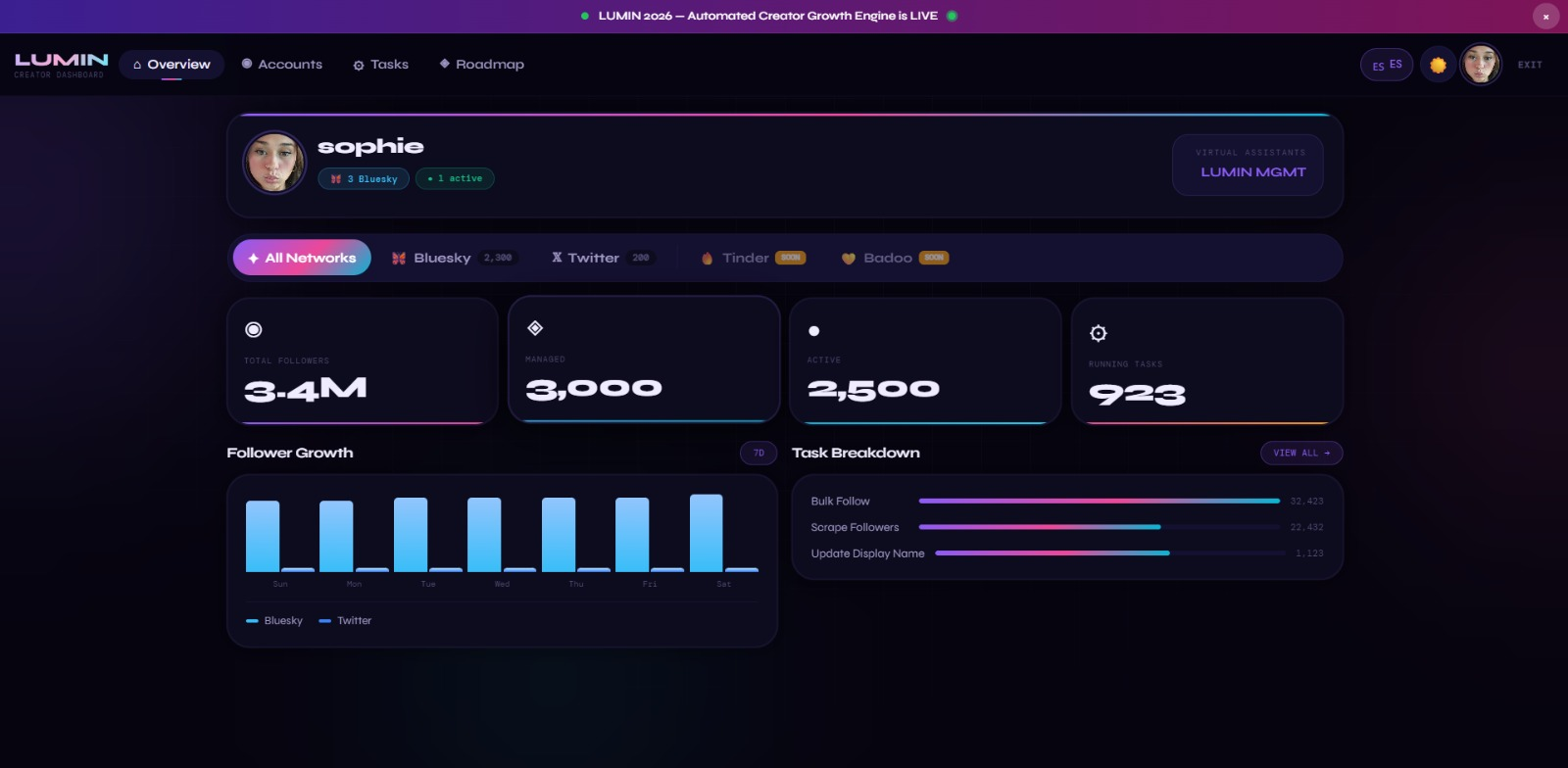Click sophie's profile picture
Screen dimensions: 1568x768
coord(274,163)
